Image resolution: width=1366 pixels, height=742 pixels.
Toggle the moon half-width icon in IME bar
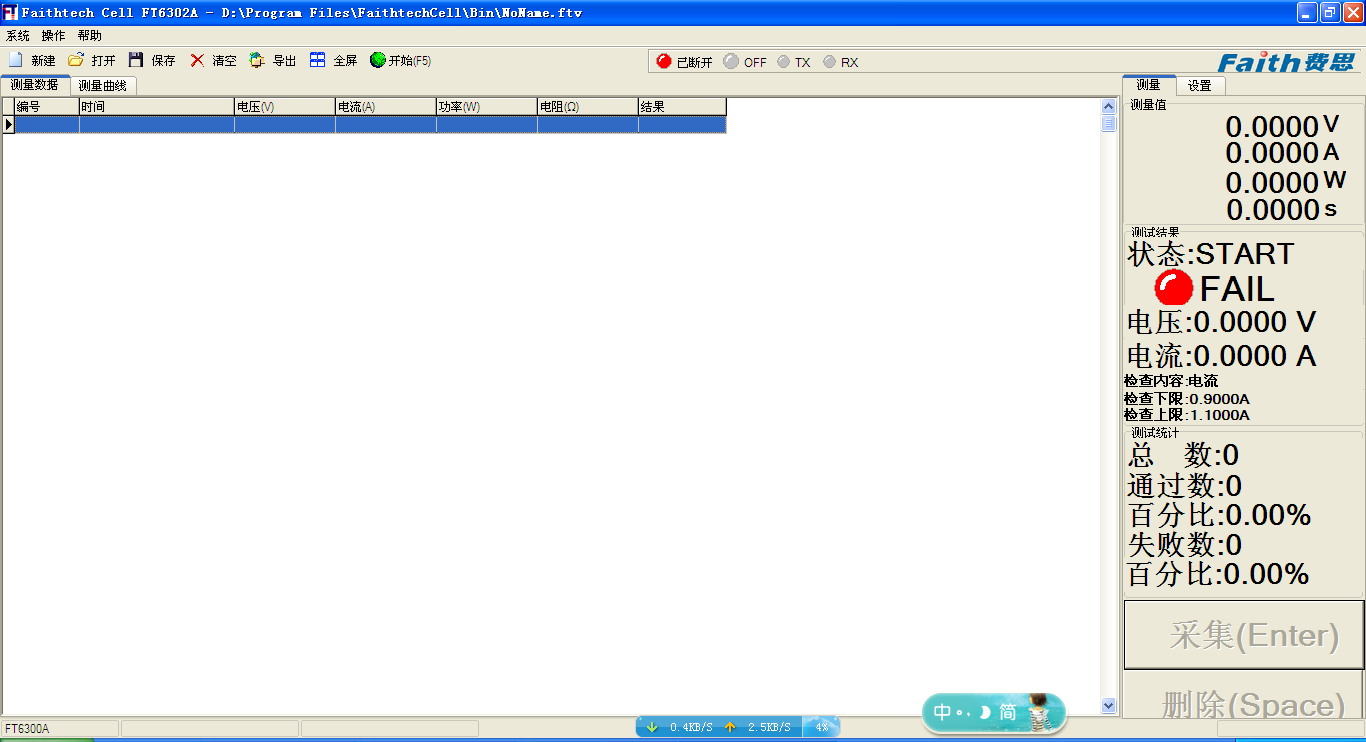(984, 713)
